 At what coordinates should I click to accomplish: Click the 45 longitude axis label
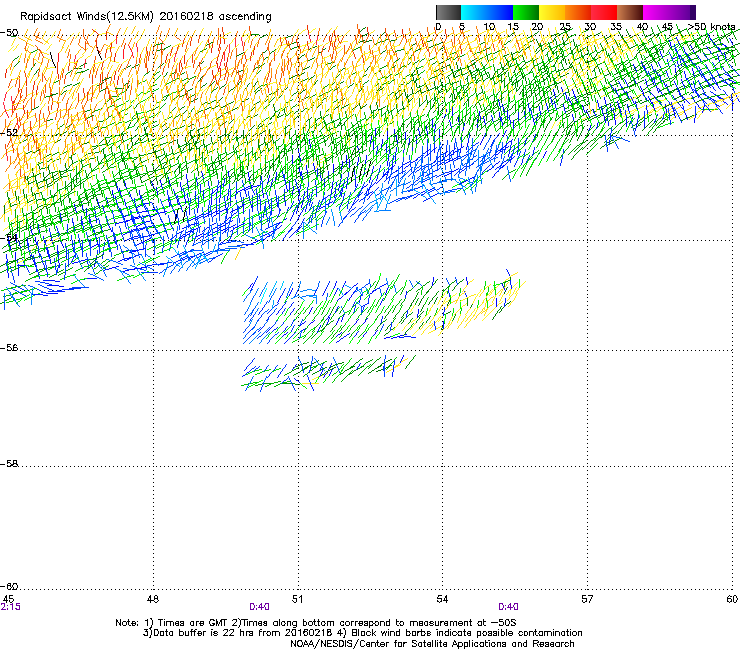point(8,599)
